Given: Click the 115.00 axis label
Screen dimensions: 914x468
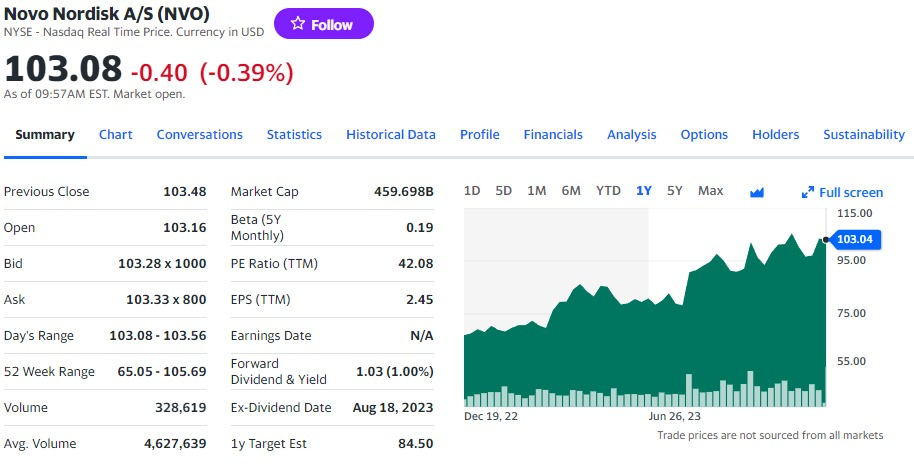Looking at the screenshot, I should (x=855, y=213).
